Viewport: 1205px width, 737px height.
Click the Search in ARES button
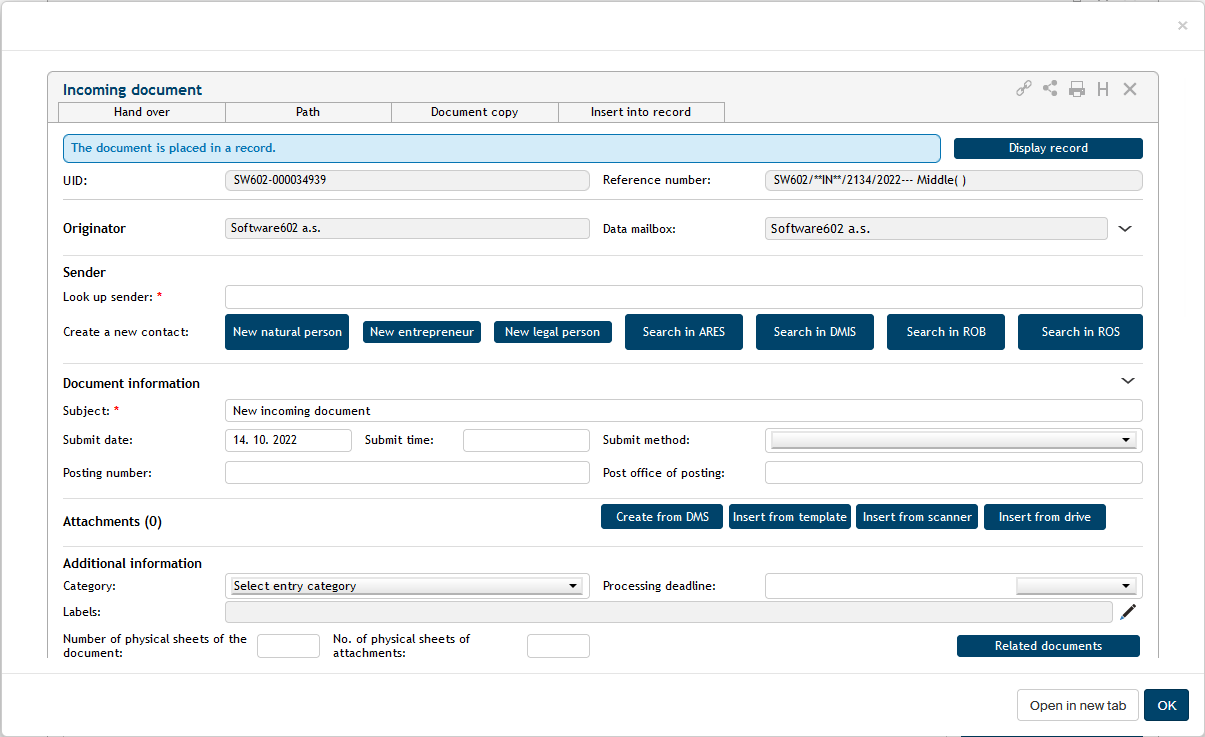[x=684, y=332]
